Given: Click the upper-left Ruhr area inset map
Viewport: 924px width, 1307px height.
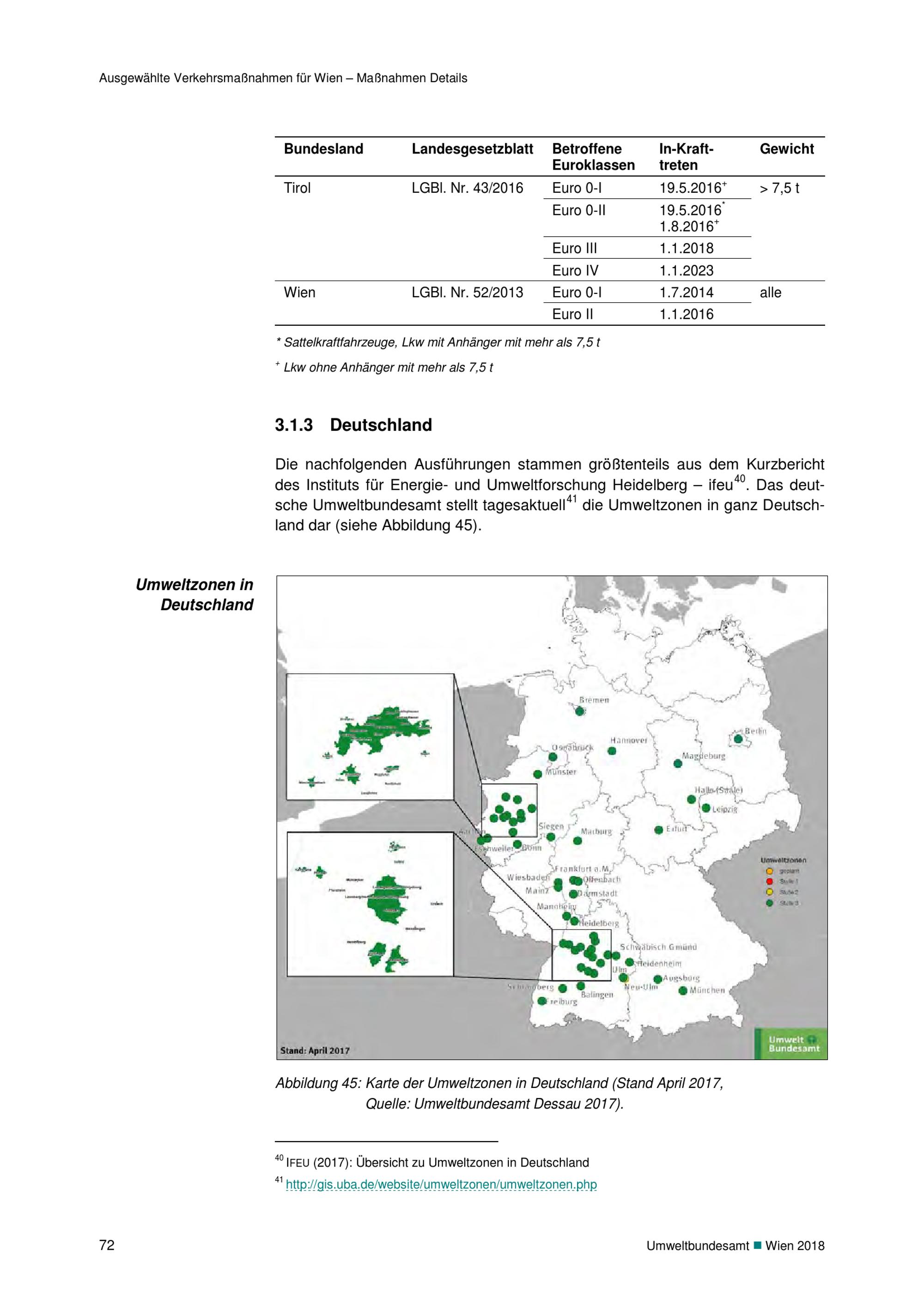Looking at the screenshot, I should pyautogui.click(x=370, y=737).
